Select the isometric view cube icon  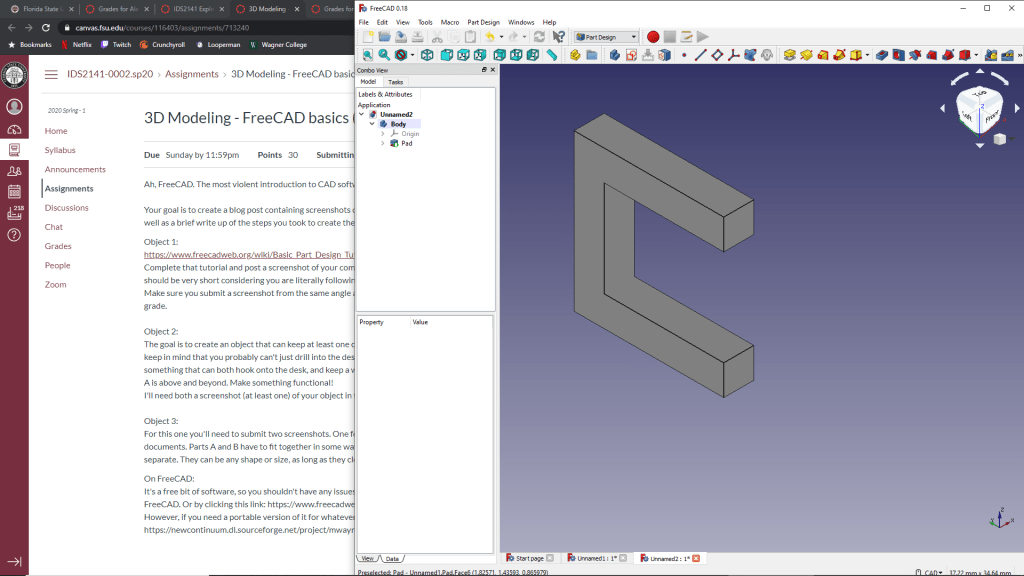pos(427,55)
